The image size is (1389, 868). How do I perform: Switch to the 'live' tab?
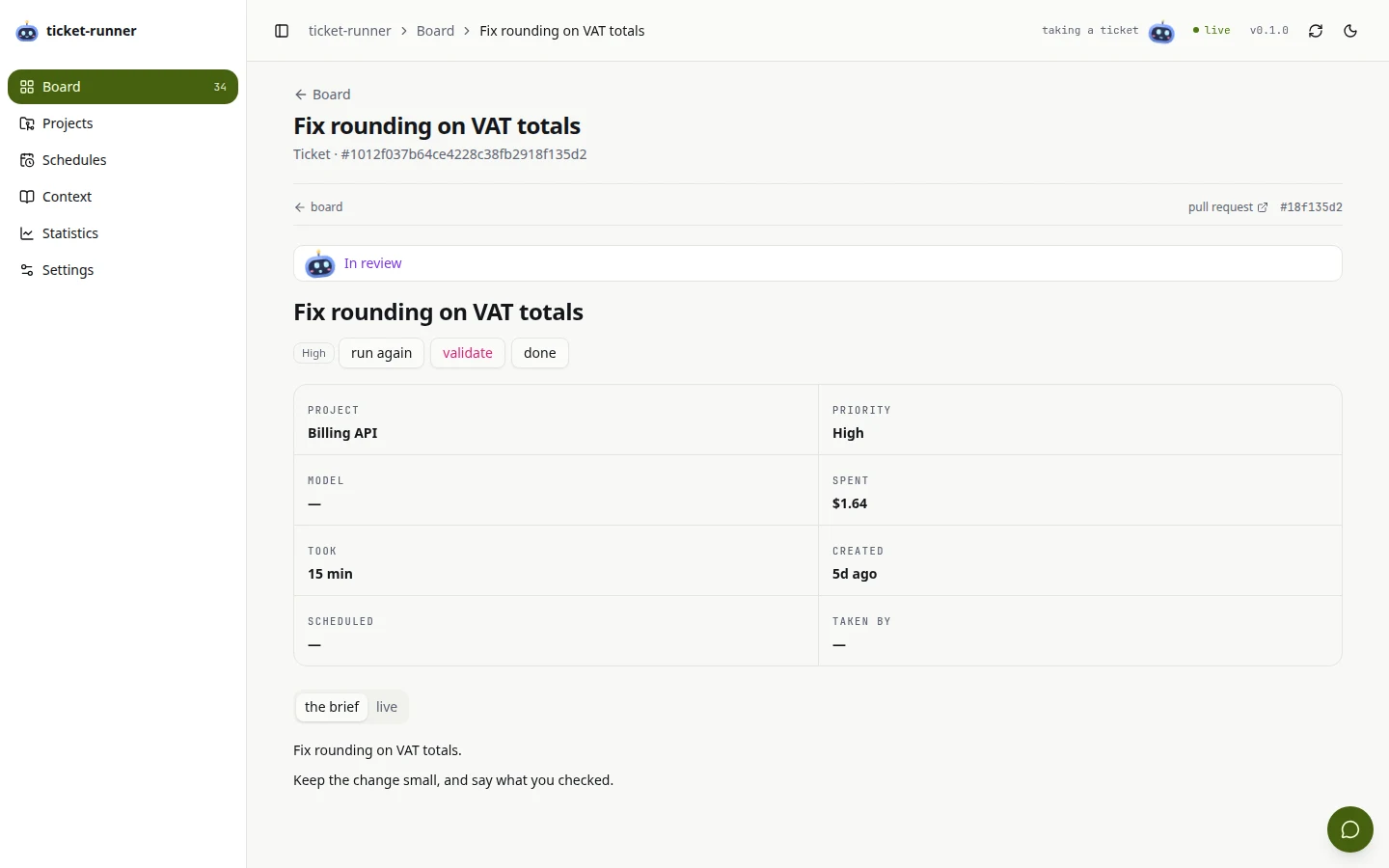[387, 707]
